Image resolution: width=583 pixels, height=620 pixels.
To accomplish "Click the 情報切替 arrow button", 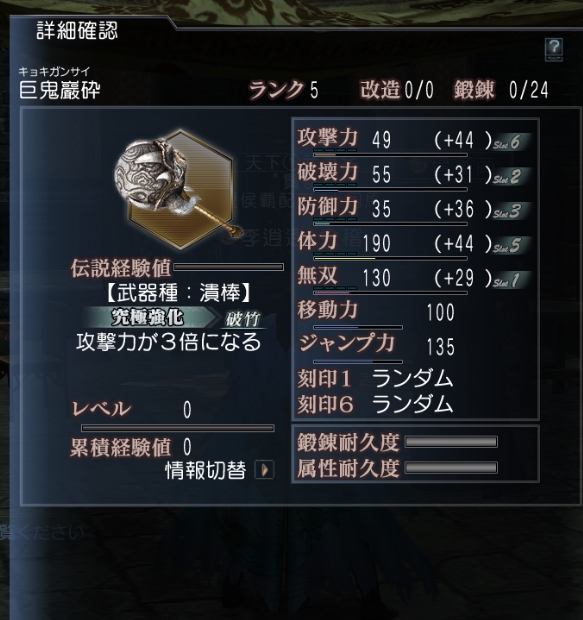I will click(265, 470).
